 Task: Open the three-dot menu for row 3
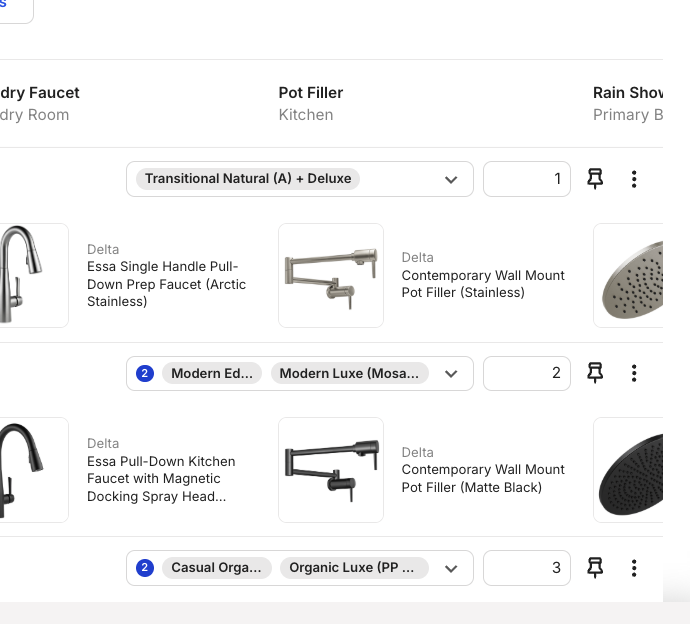click(634, 568)
